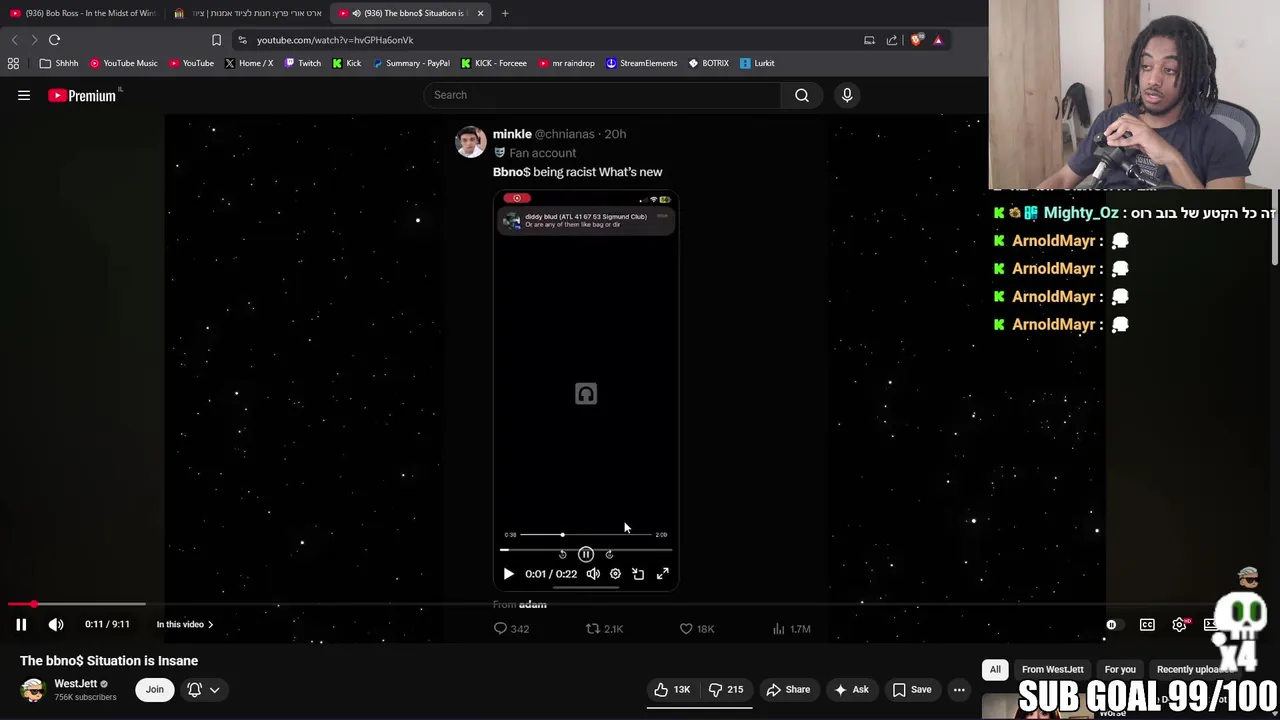
Task: Click the embedded tweet picture-in-picture icon
Action: pyautogui.click(x=638, y=574)
